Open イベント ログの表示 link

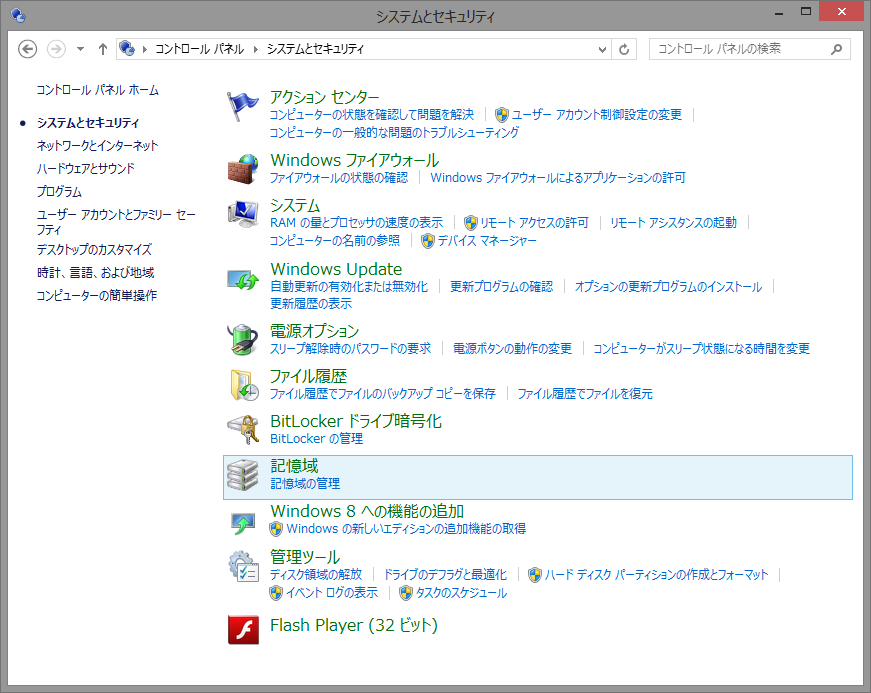[x=332, y=593]
